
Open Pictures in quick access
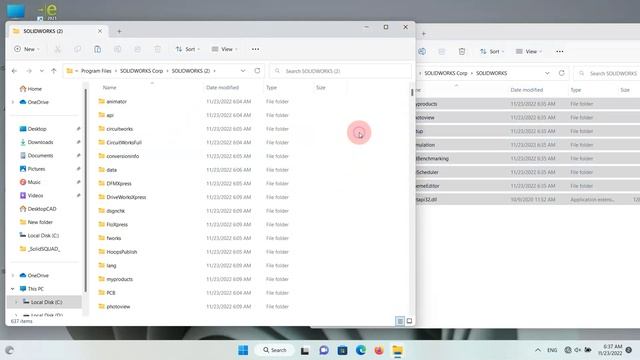point(36,169)
